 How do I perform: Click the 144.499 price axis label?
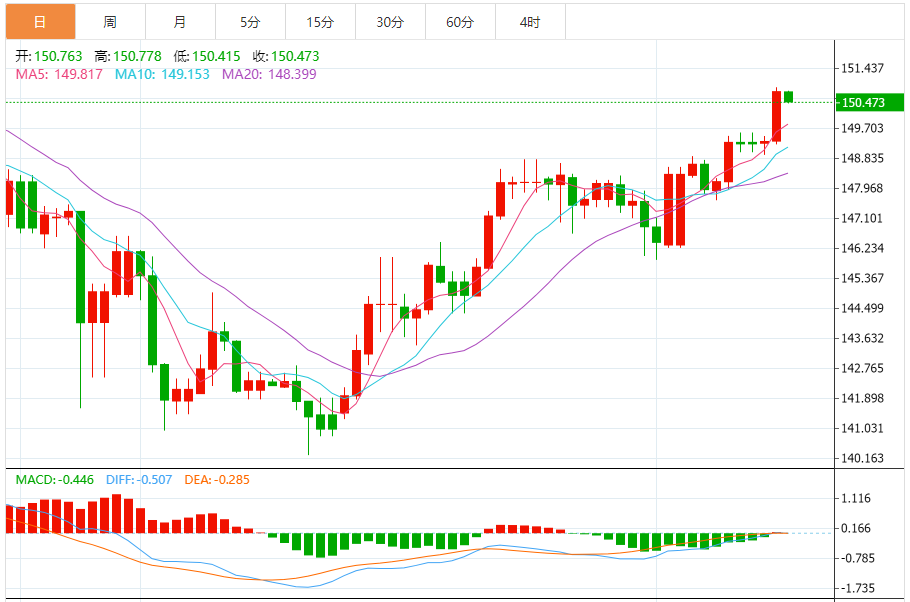coord(862,308)
